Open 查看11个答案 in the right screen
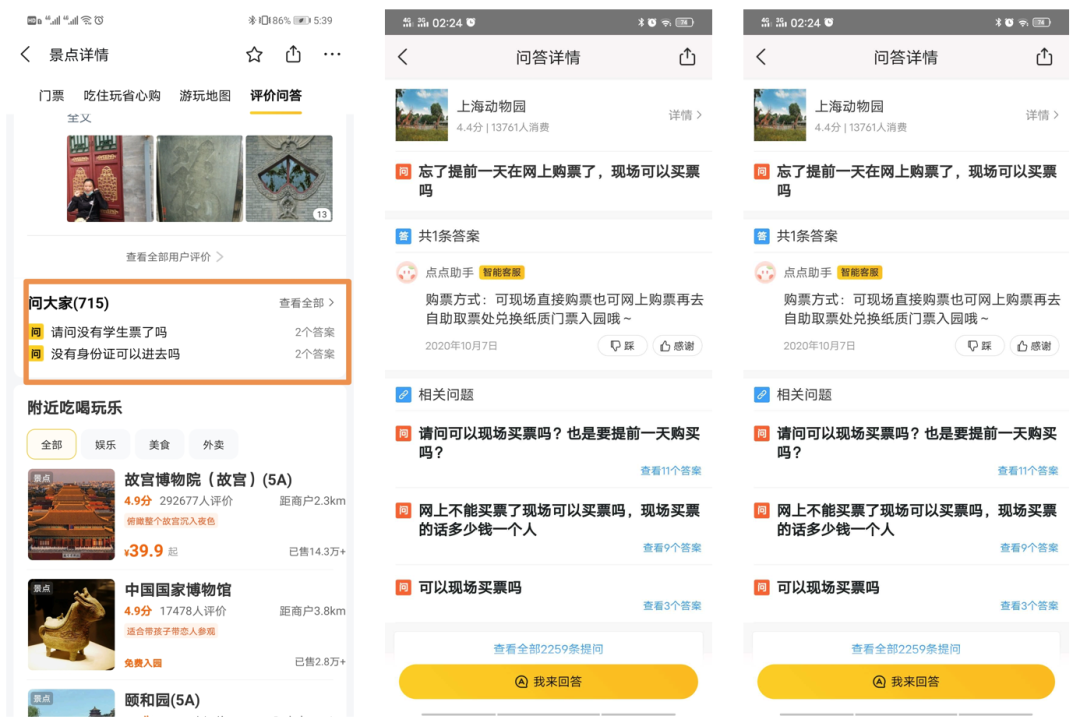Screen dimensions: 1080x723 (1028, 471)
